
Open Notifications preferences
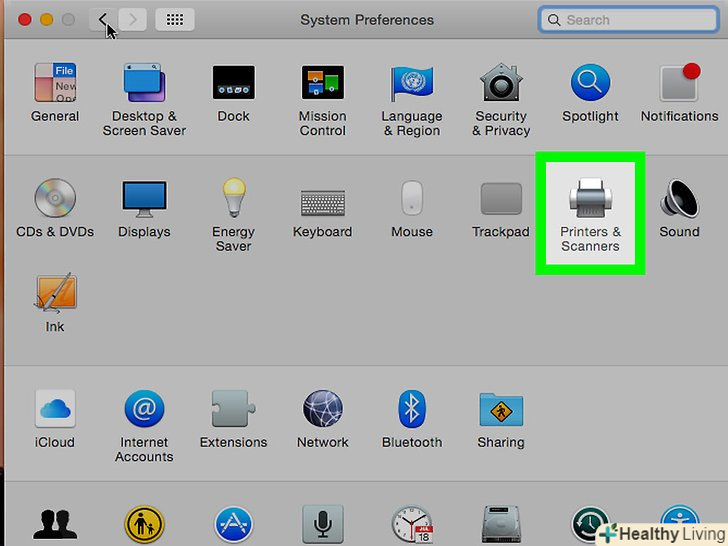pos(679,93)
